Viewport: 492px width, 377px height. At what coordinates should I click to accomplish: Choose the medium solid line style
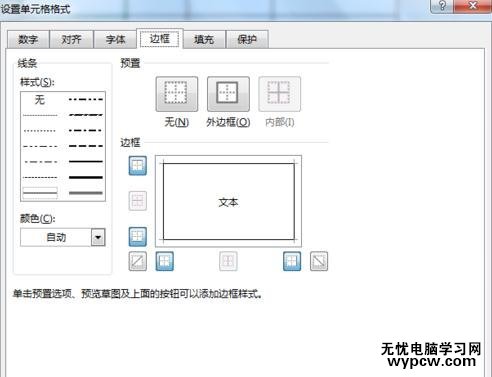point(86,162)
